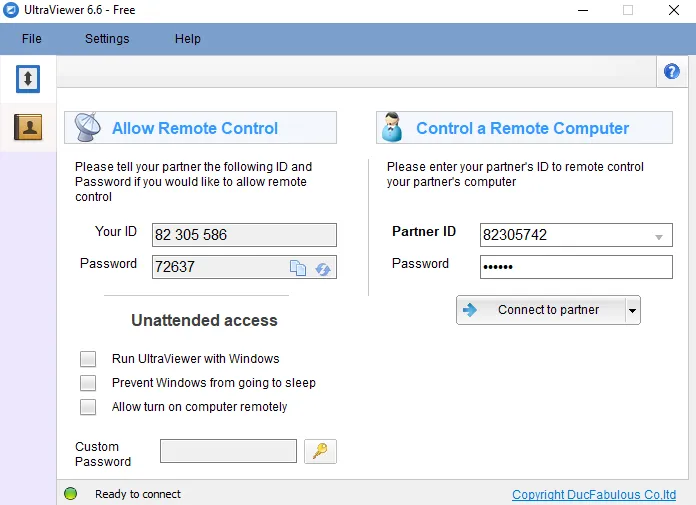The height and width of the screenshot is (505, 696).
Task: Click the partner Password input field
Action: point(576,267)
